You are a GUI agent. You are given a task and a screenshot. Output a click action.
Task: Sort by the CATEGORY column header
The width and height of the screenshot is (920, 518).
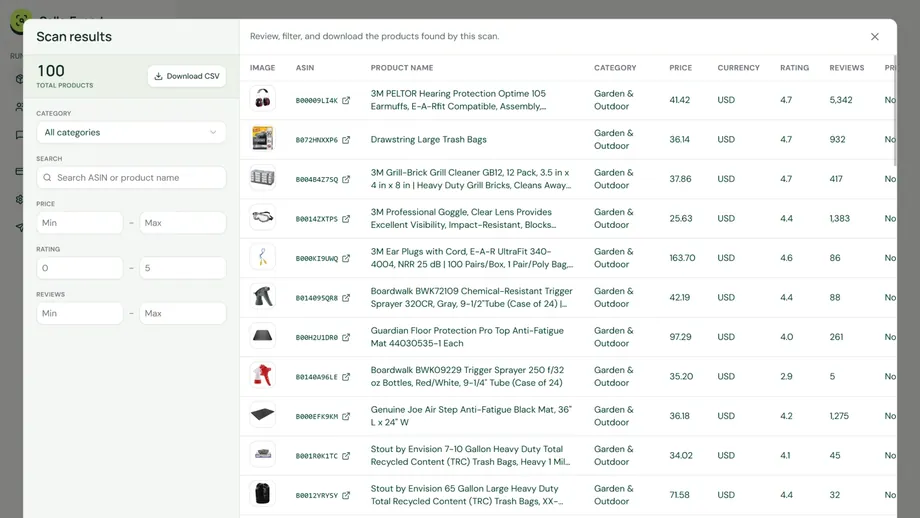615,68
